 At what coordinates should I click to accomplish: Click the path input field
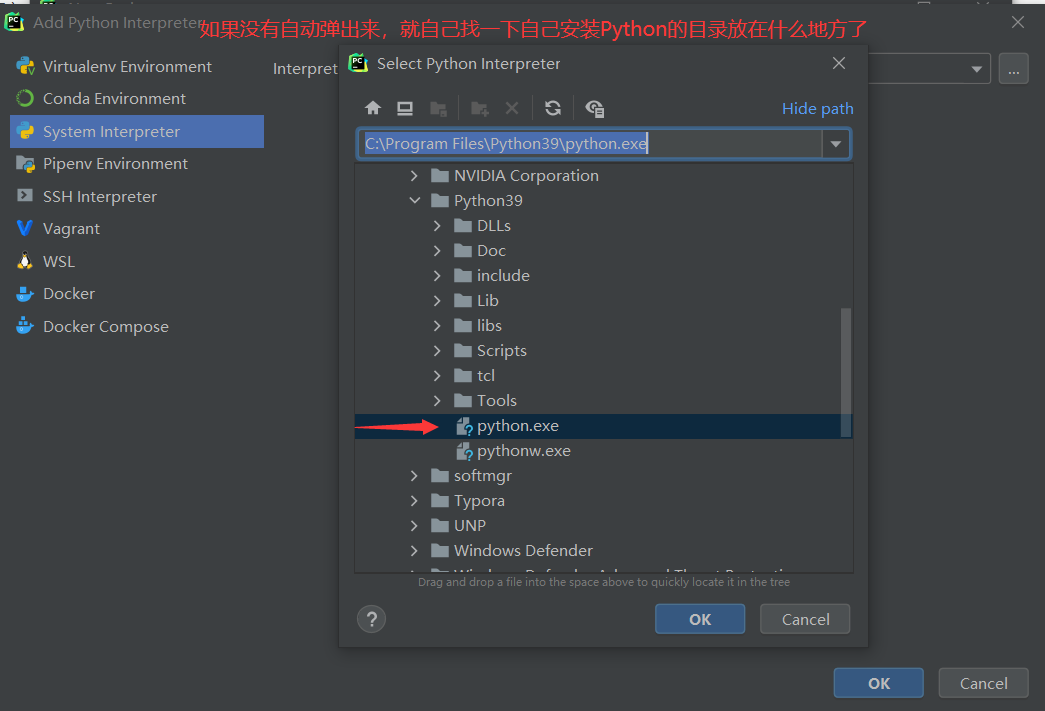(590, 143)
